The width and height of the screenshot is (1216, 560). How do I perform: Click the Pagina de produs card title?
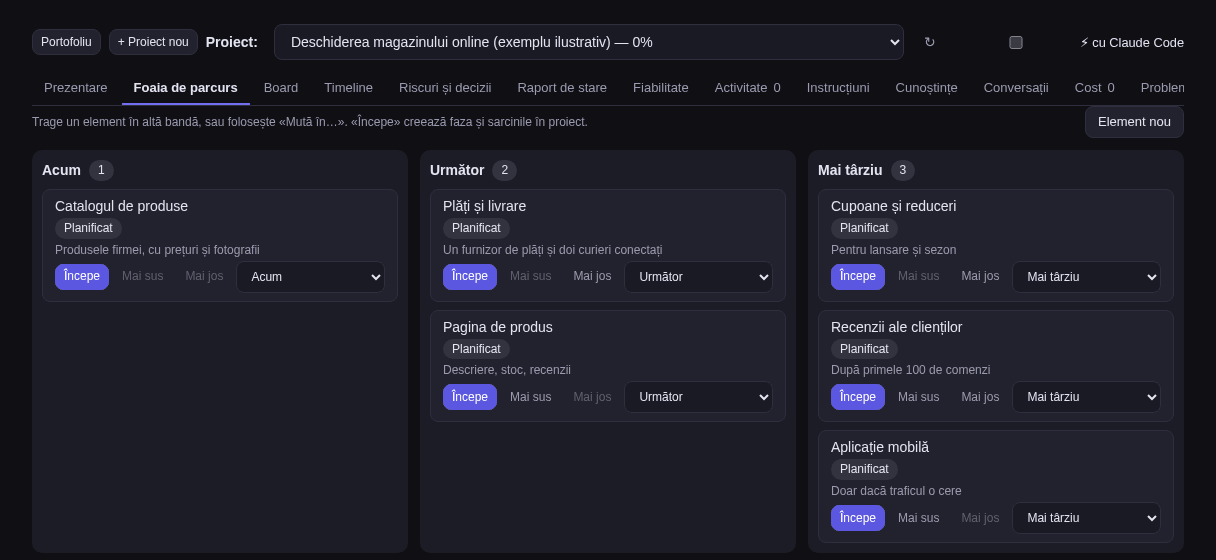pos(498,327)
